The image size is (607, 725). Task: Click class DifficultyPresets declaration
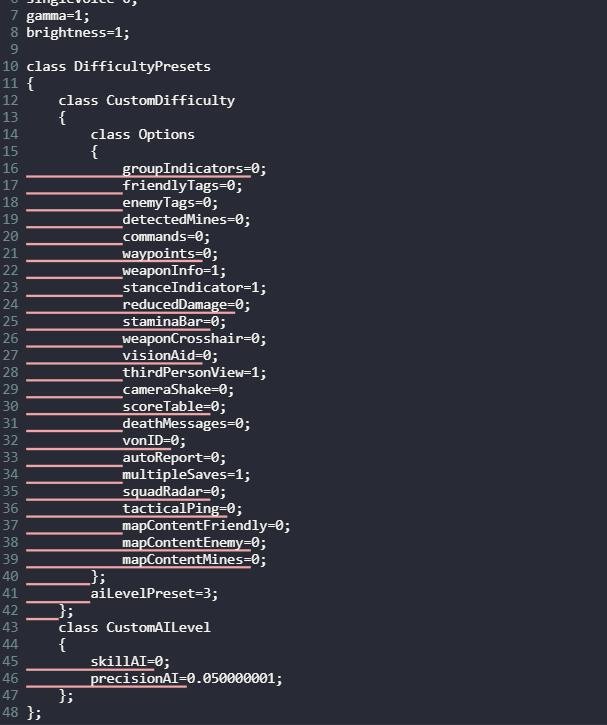[x=118, y=66]
